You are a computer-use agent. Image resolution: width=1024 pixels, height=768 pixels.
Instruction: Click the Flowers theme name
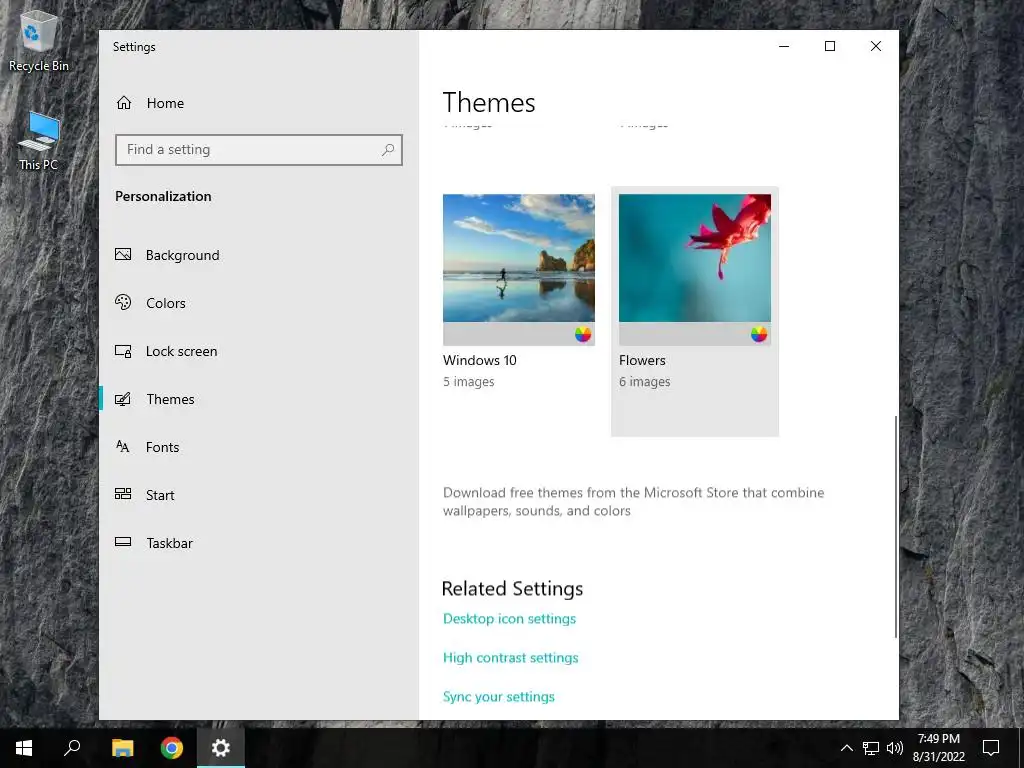tap(643, 360)
